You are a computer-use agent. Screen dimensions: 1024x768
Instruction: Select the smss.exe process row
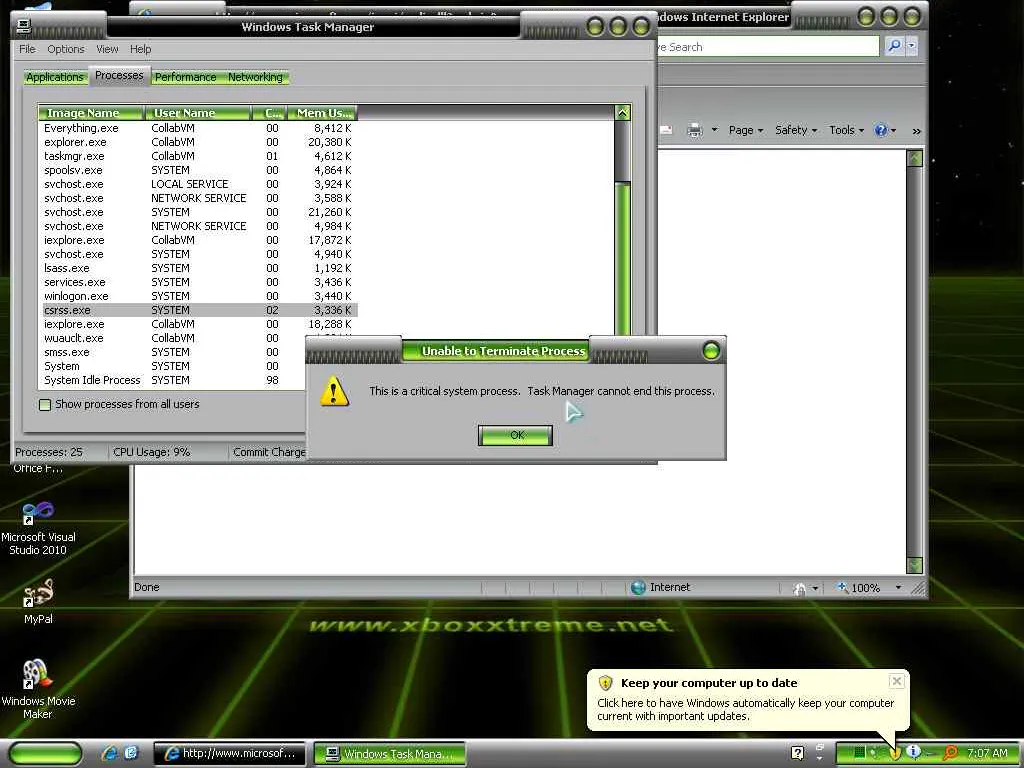point(173,352)
